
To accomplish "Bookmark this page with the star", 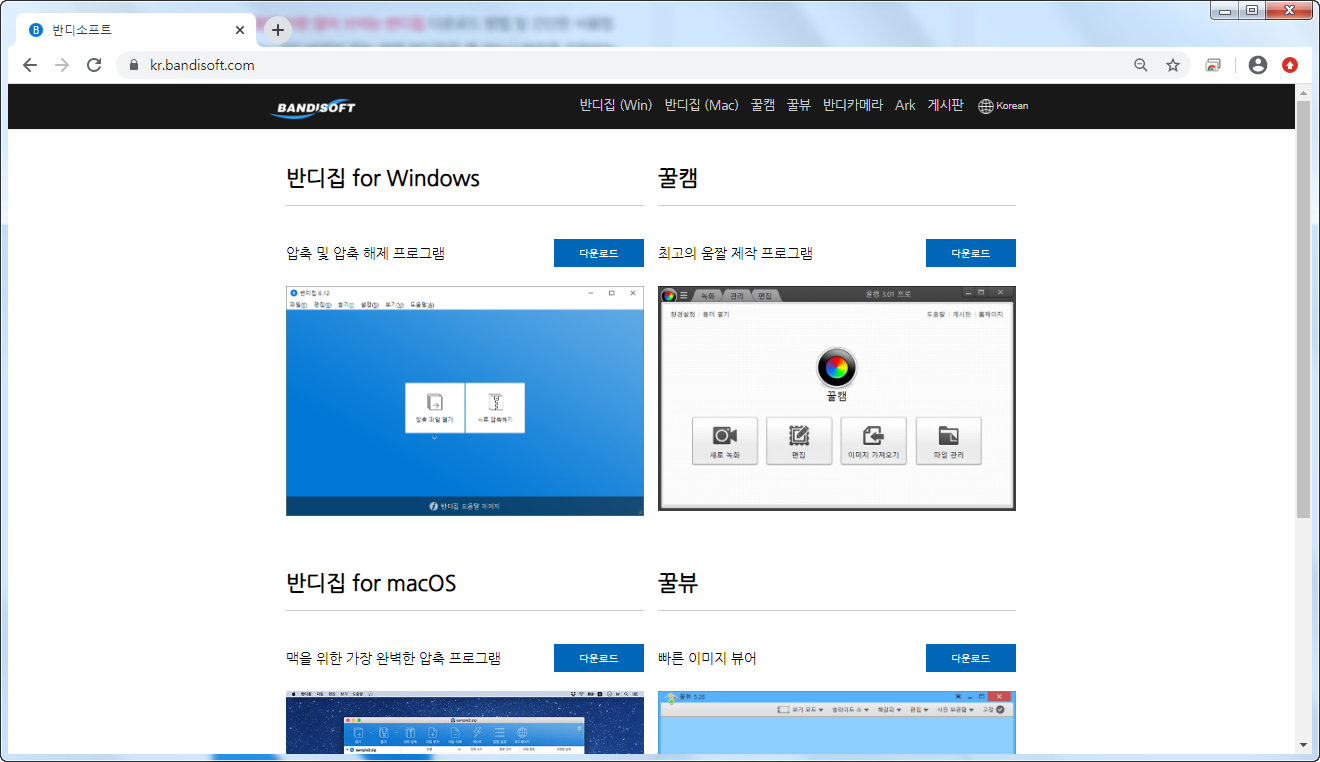I will click(1173, 65).
